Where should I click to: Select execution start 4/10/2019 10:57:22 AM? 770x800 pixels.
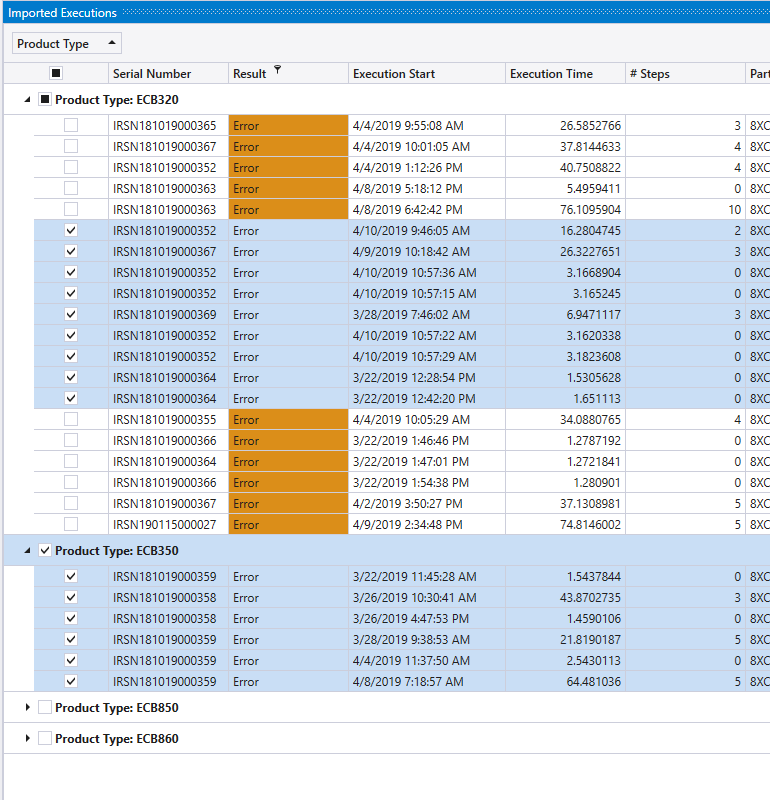tap(415, 336)
